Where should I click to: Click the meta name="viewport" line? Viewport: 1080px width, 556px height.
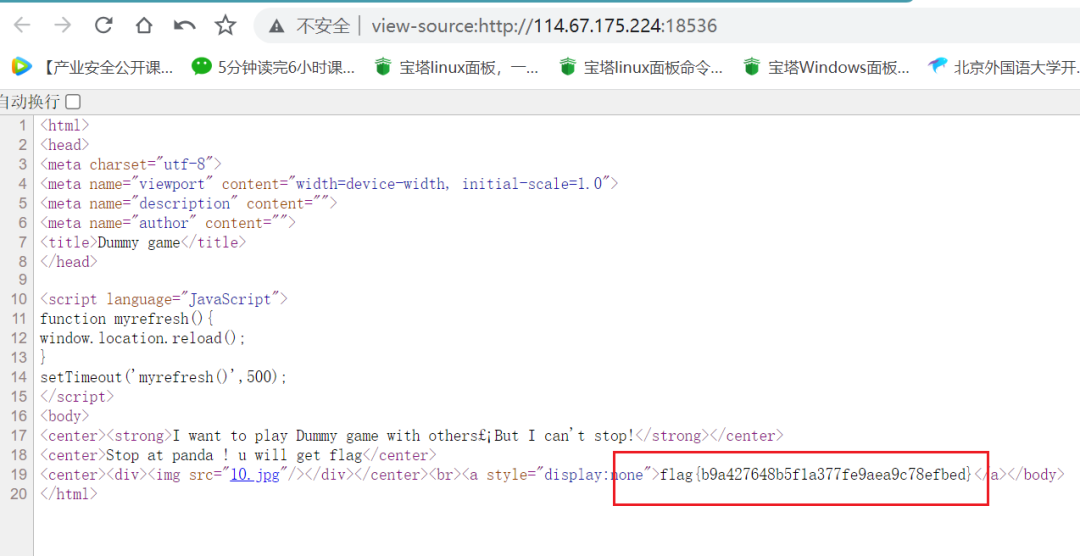329,183
